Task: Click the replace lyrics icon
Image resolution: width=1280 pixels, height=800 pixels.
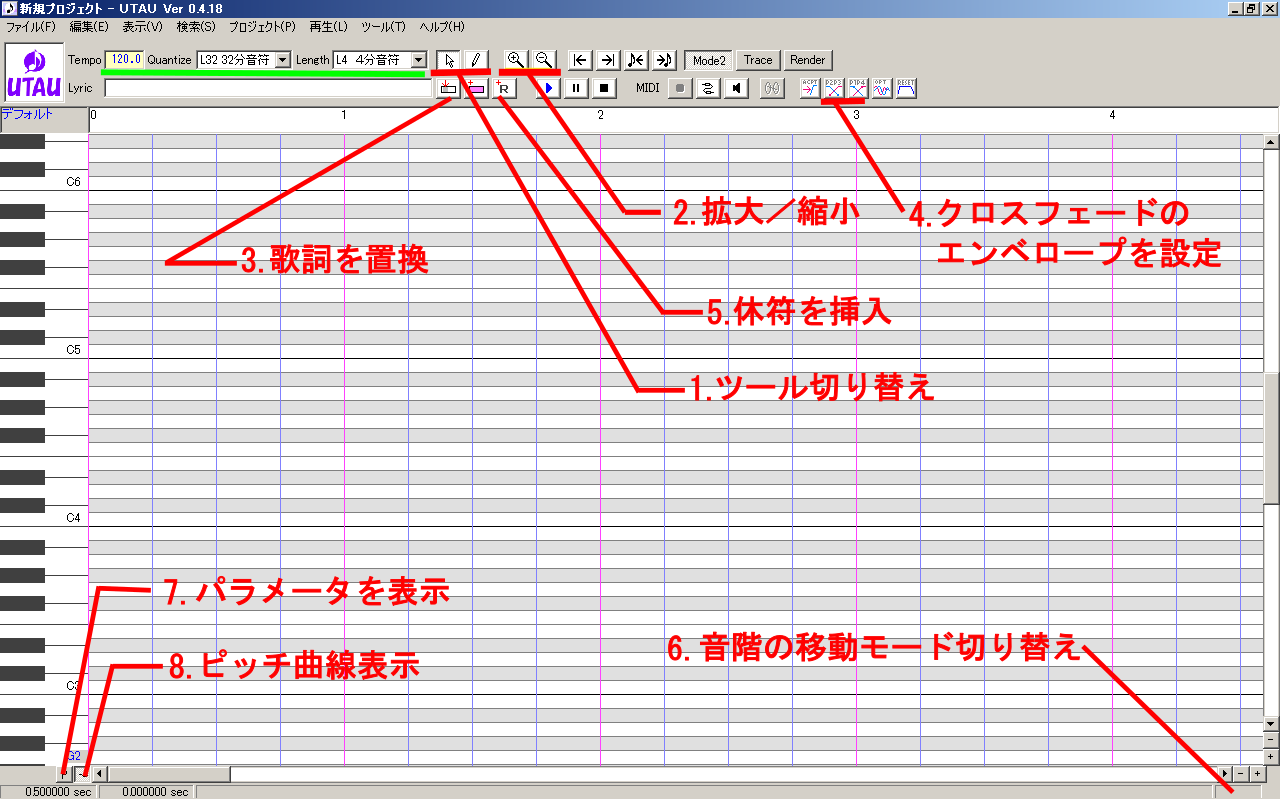Action: [x=448, y=88]
